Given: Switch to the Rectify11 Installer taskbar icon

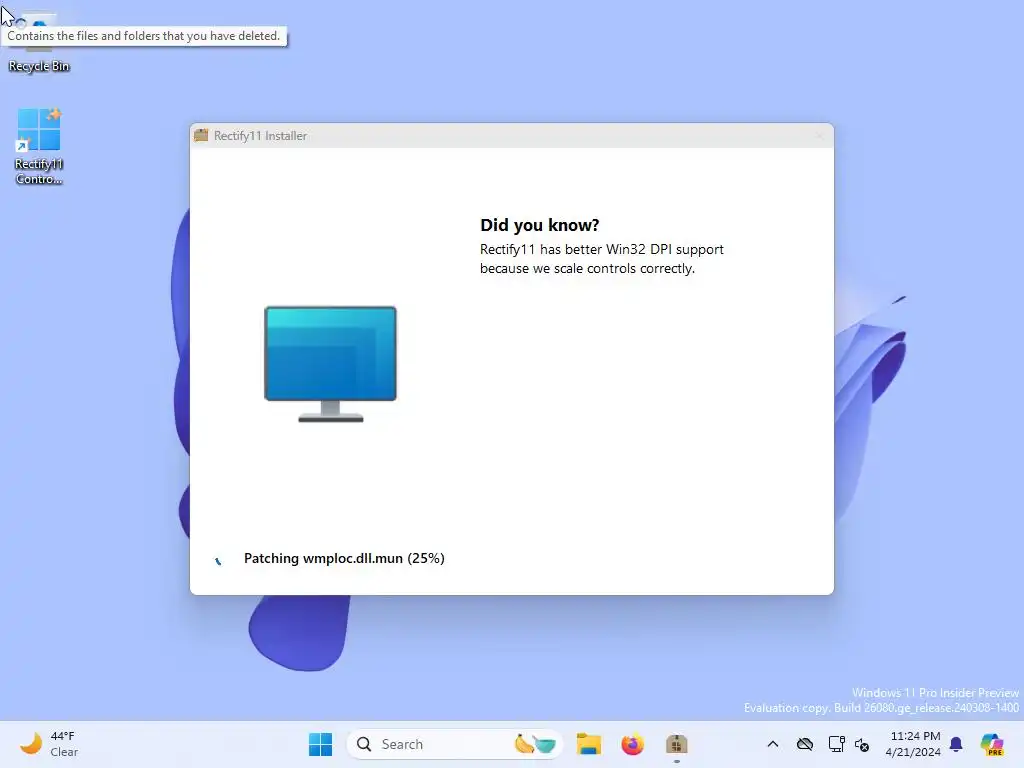Looking at the screenshot, I should [x=677, y=744].
